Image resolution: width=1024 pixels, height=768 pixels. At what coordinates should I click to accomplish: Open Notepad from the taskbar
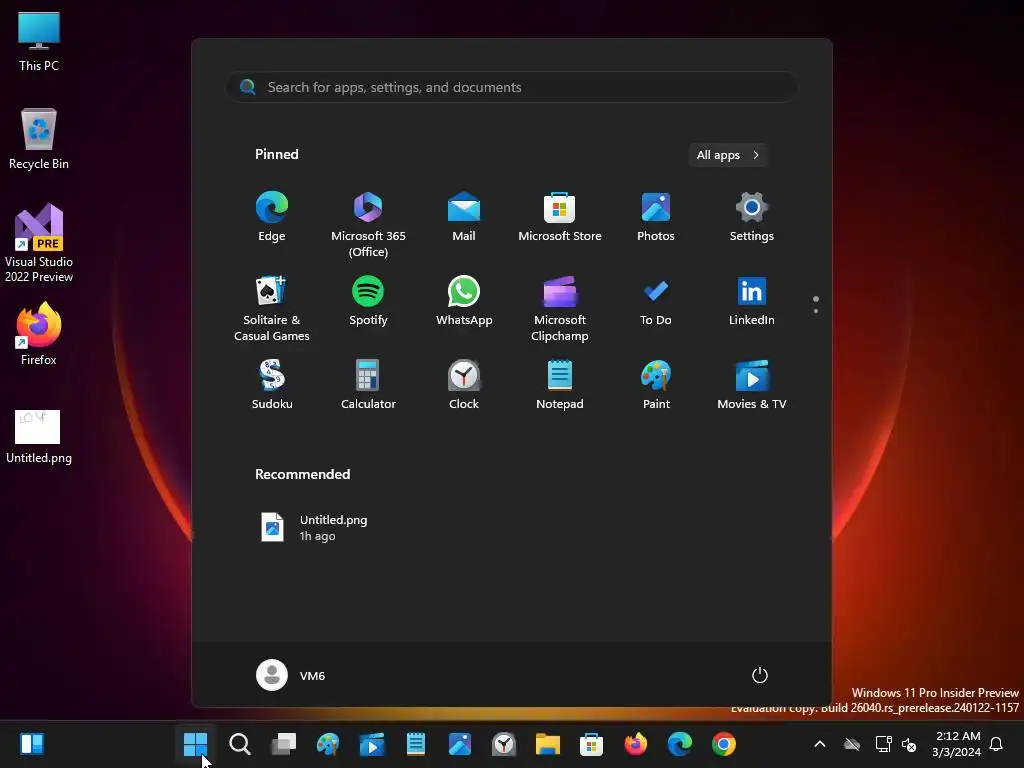pos(415,744)
